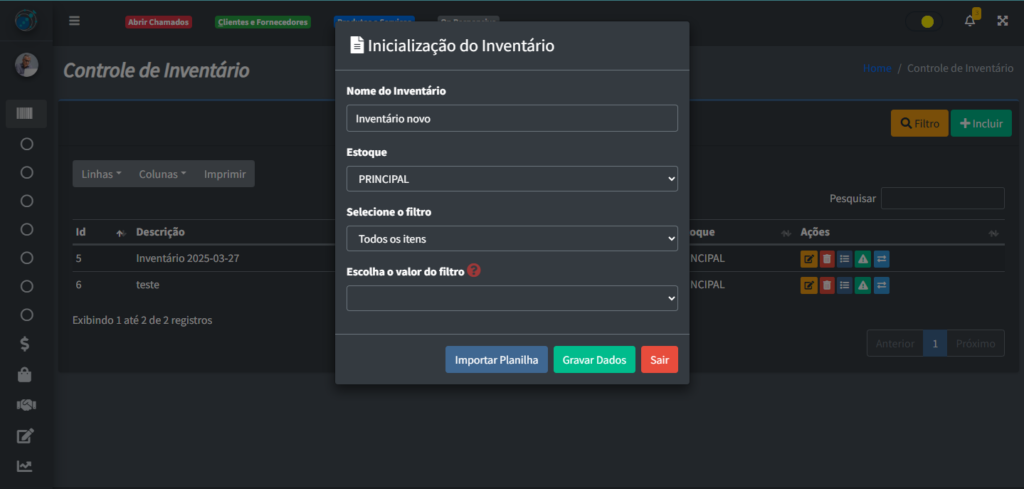Click delete trash icon for teste row

[x=826, y=285]
